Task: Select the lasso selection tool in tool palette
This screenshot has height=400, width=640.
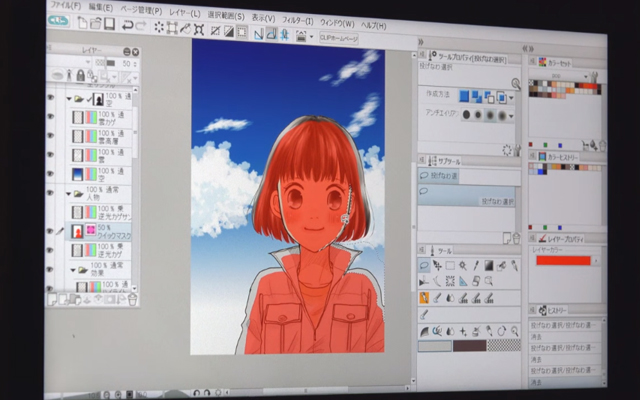Action: click(425, 264)
